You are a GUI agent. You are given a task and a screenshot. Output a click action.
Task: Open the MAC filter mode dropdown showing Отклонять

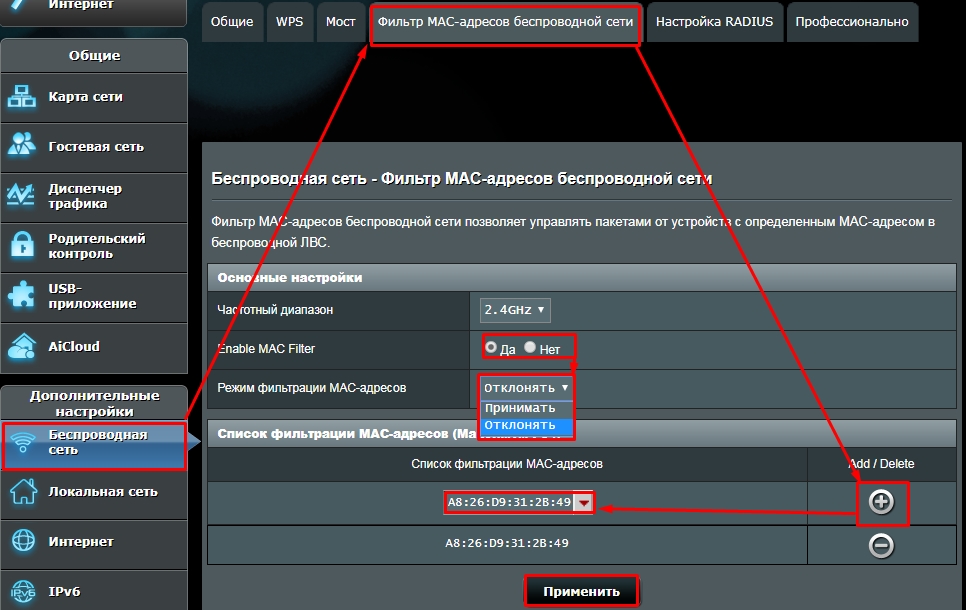(526, 388)
